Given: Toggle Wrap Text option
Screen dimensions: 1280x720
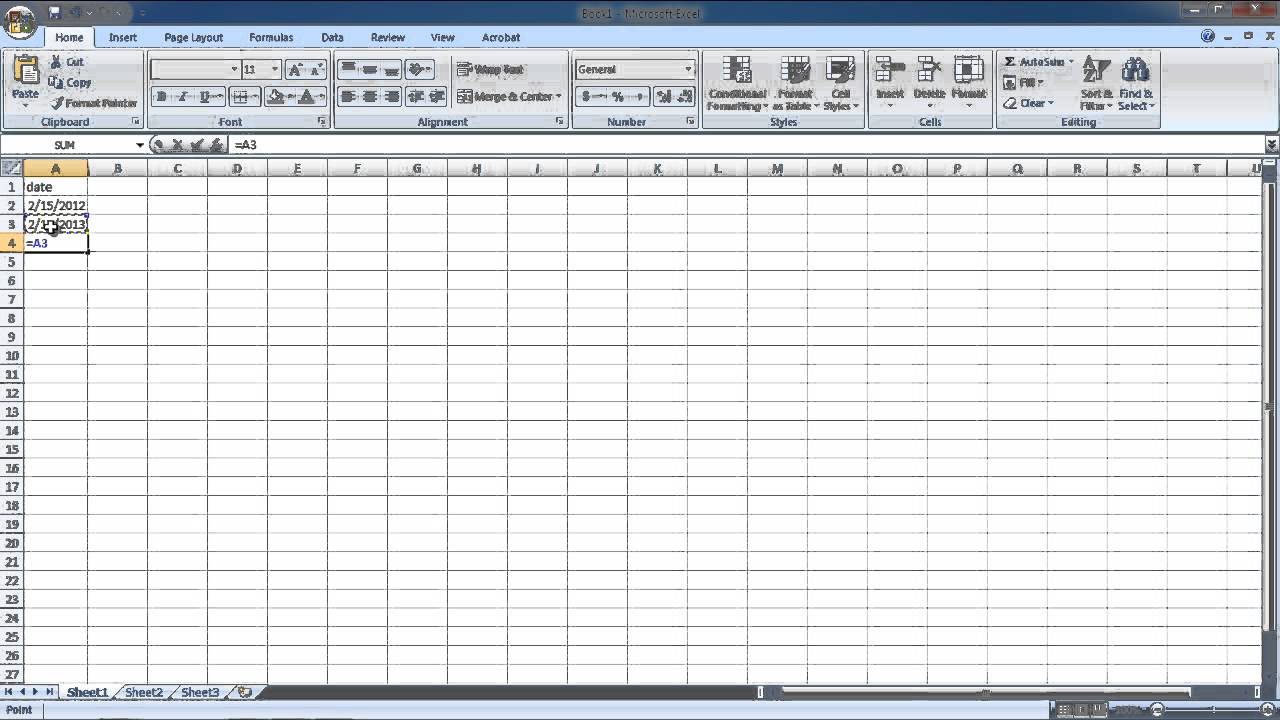Looking at the screenshot, I should (x=490, y=69).
